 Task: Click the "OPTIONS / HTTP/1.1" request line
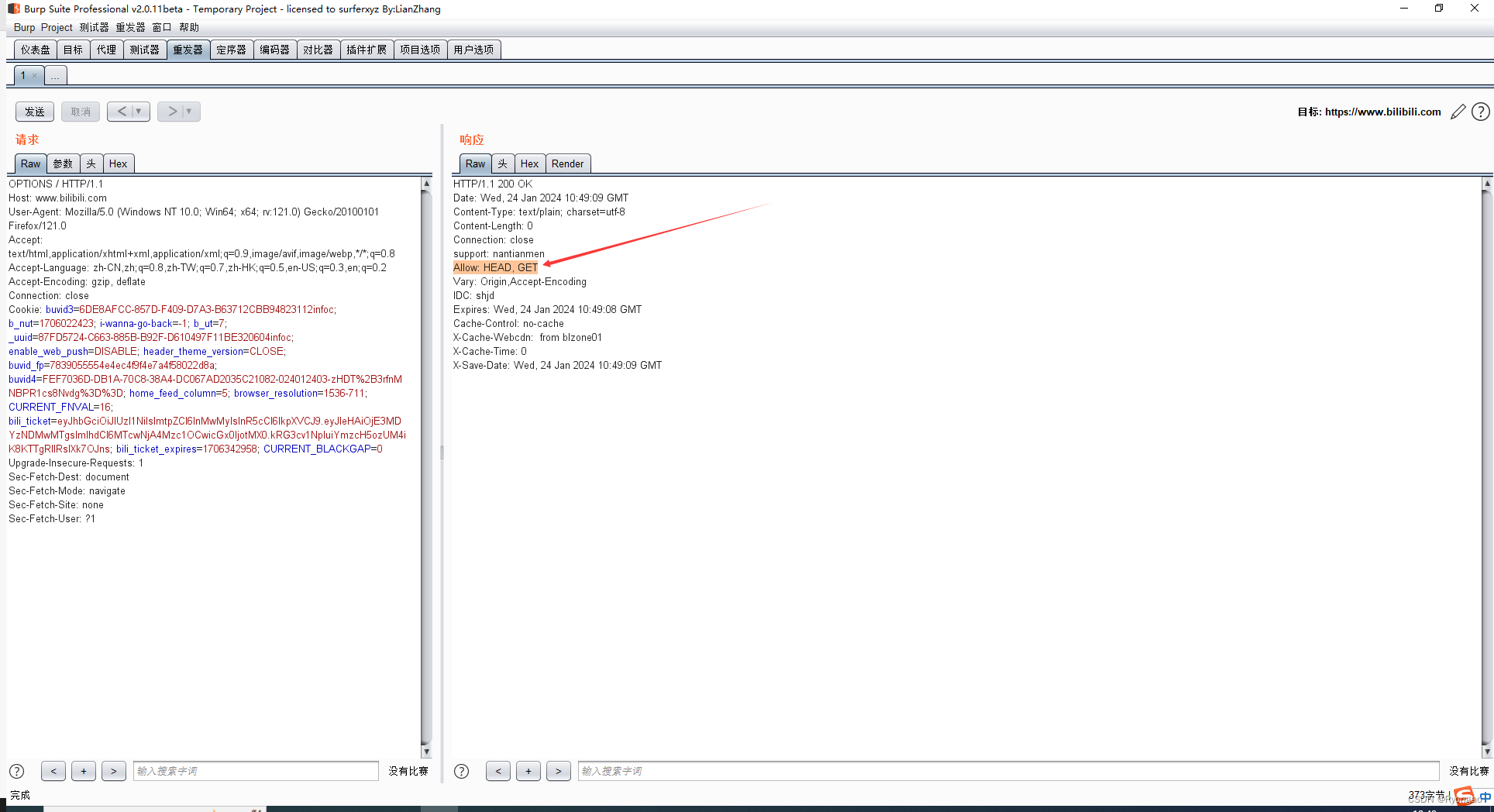coord(56,184)
